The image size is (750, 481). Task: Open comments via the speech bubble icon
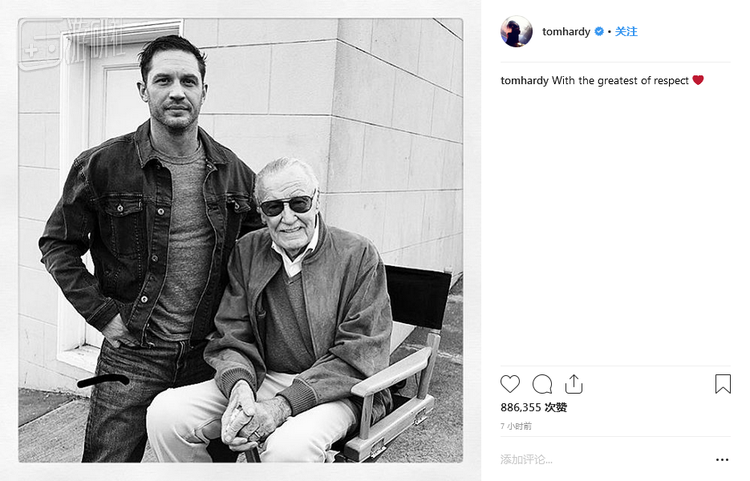click(x=542, y=384)
